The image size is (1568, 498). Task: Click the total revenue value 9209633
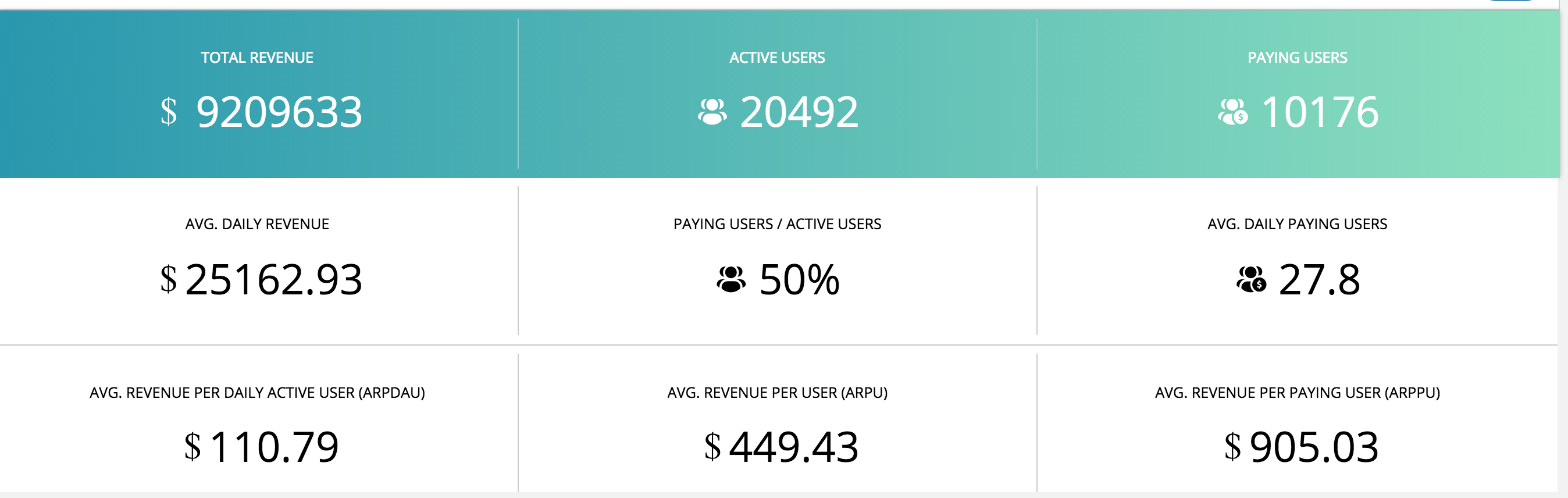click(279, 112)
